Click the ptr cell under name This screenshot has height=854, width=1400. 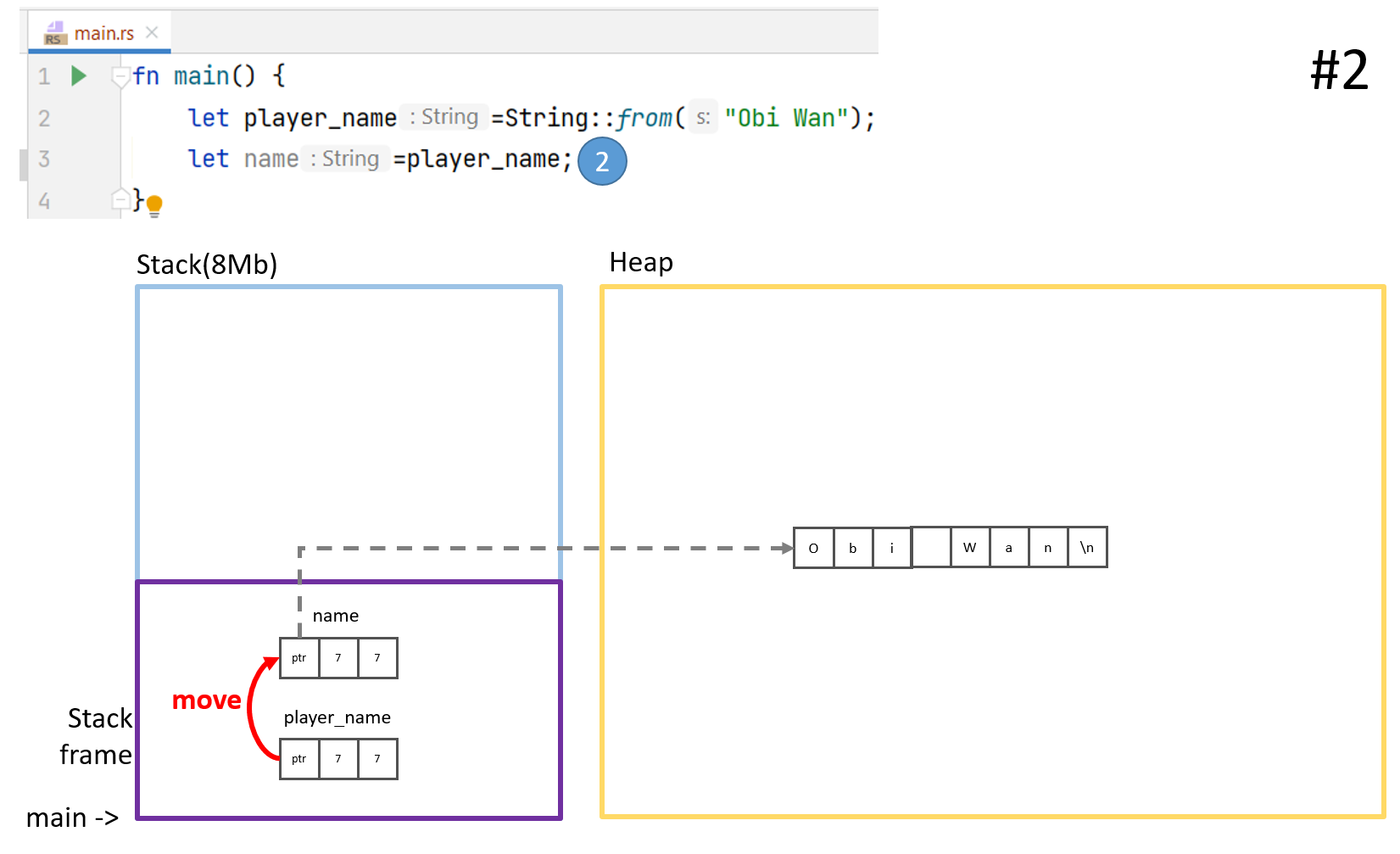coord(299,658)
